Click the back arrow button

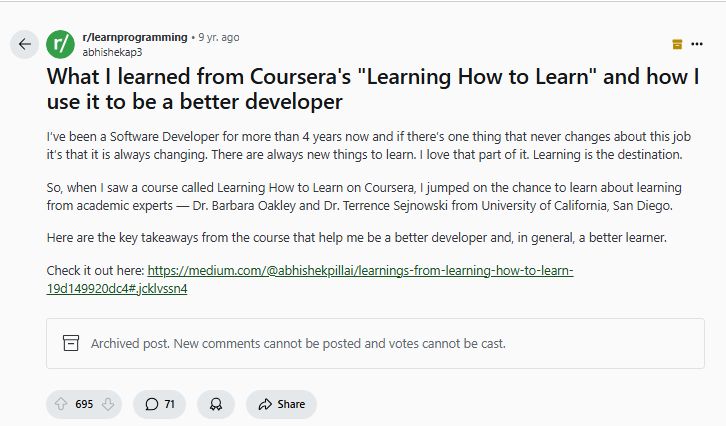(23, 44)
